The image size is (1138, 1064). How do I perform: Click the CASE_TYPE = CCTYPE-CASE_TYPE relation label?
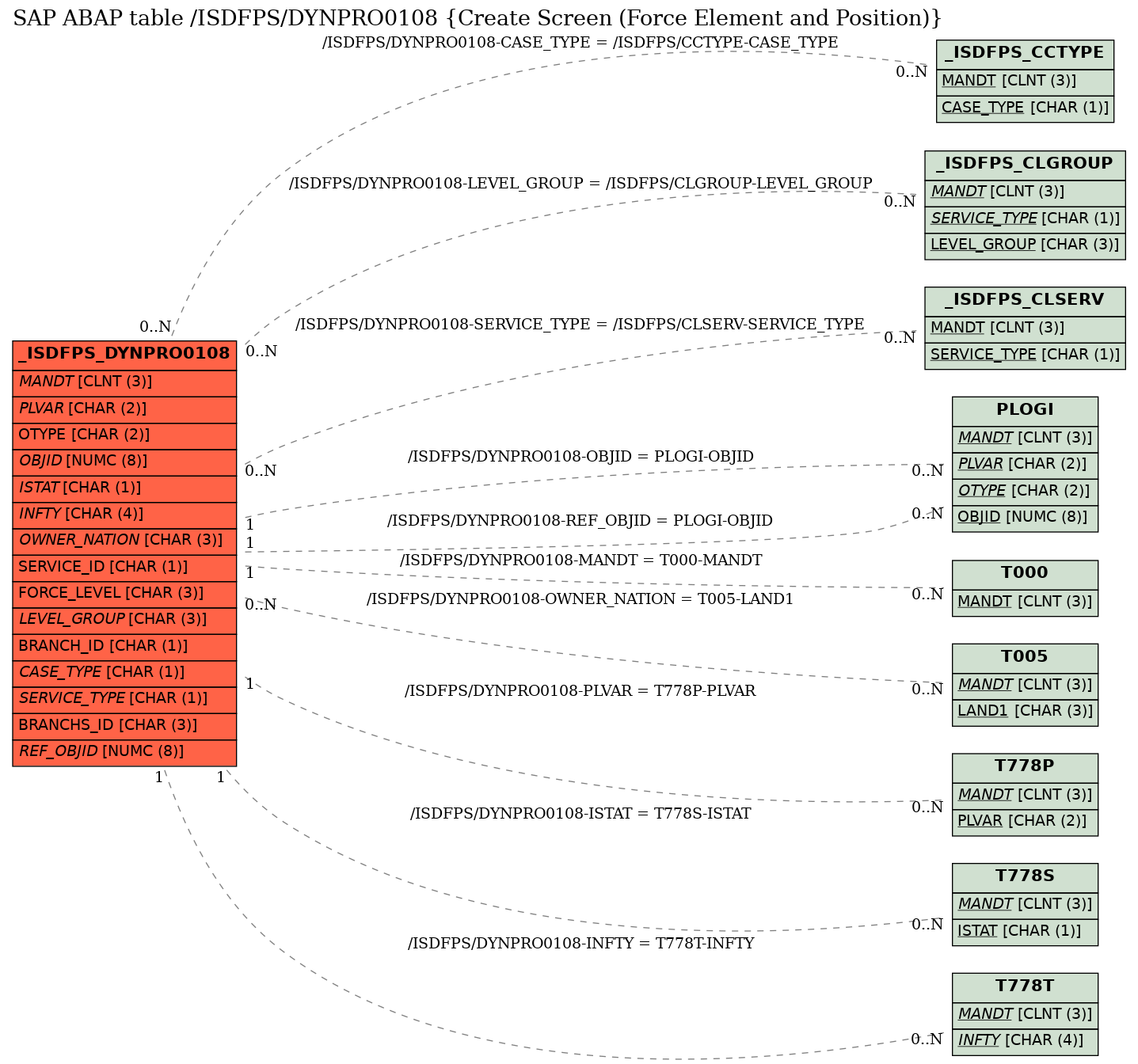coord(580,43)
